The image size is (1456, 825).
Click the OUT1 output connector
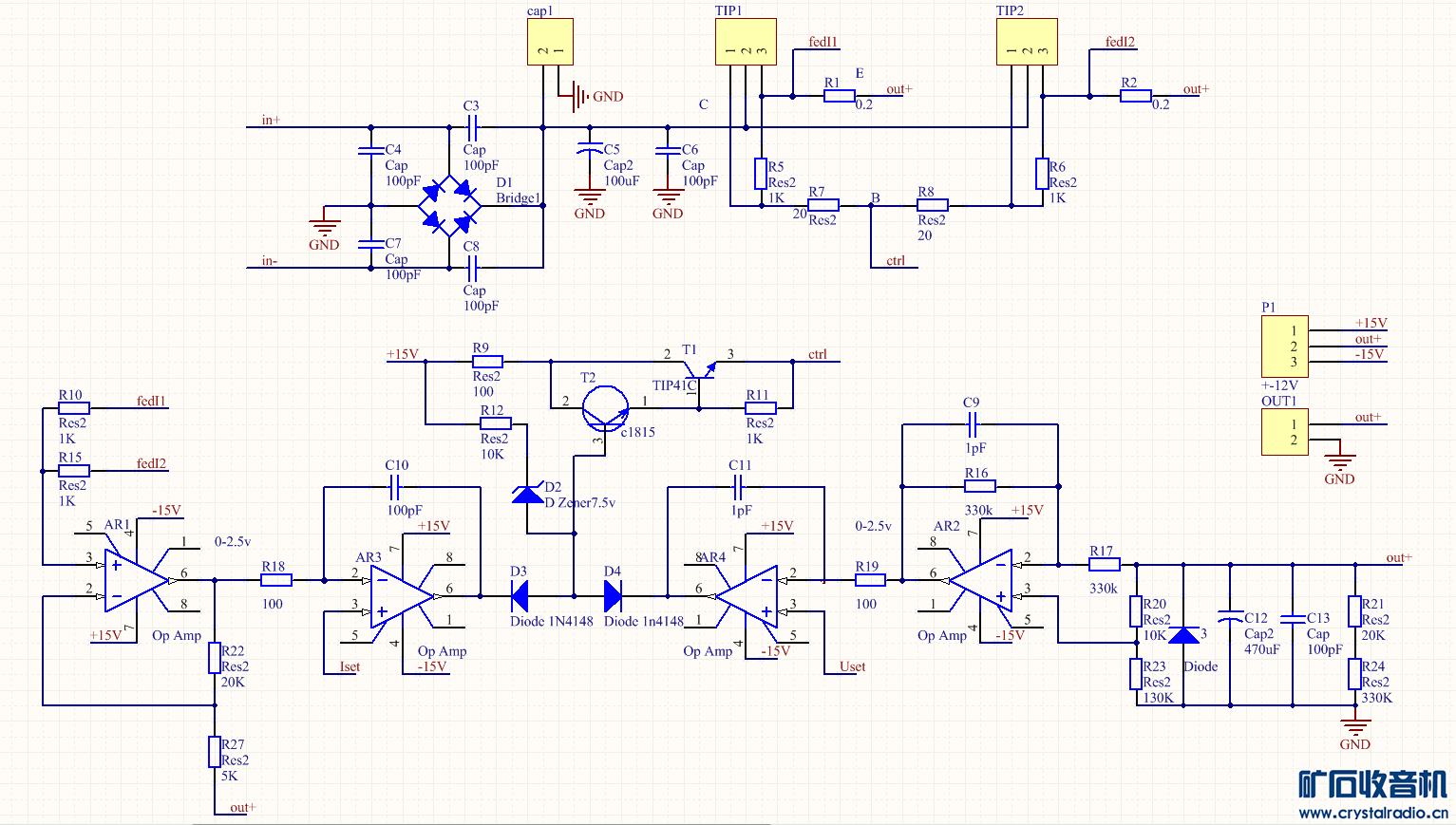coord(1284,432)
